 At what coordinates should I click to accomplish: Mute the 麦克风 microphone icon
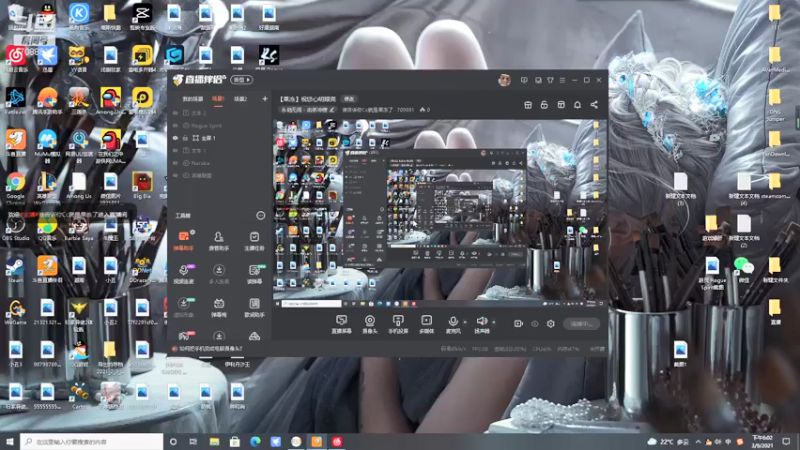(453, 321)
